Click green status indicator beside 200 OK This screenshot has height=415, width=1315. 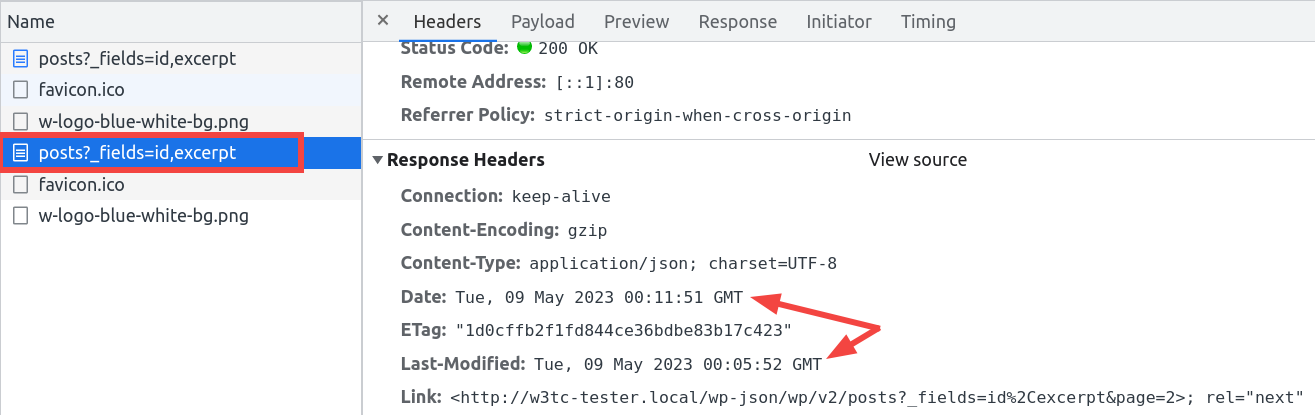pos(524,47)
